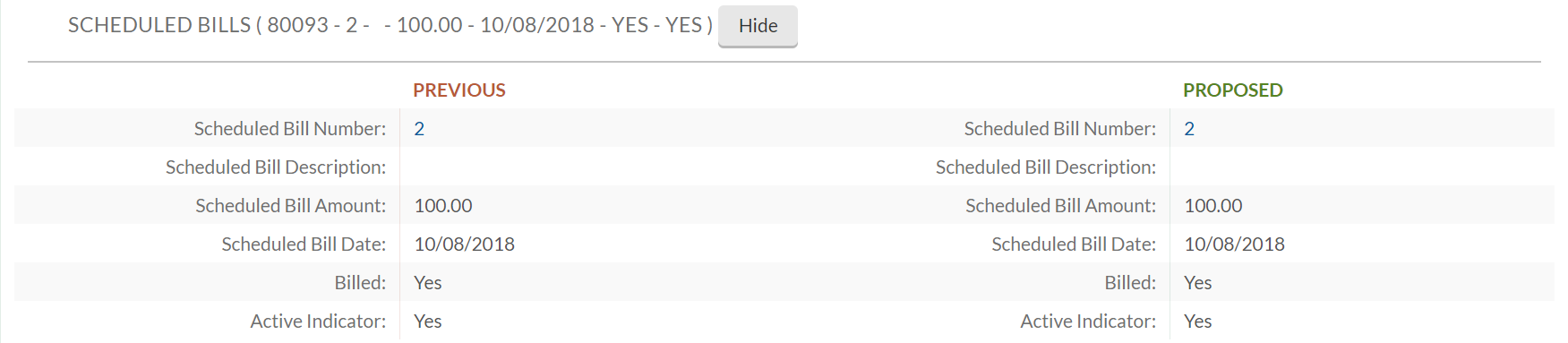Click previous Scheduled Bill Number label
Screen dimensions: 1568x343
pos(290,129)
